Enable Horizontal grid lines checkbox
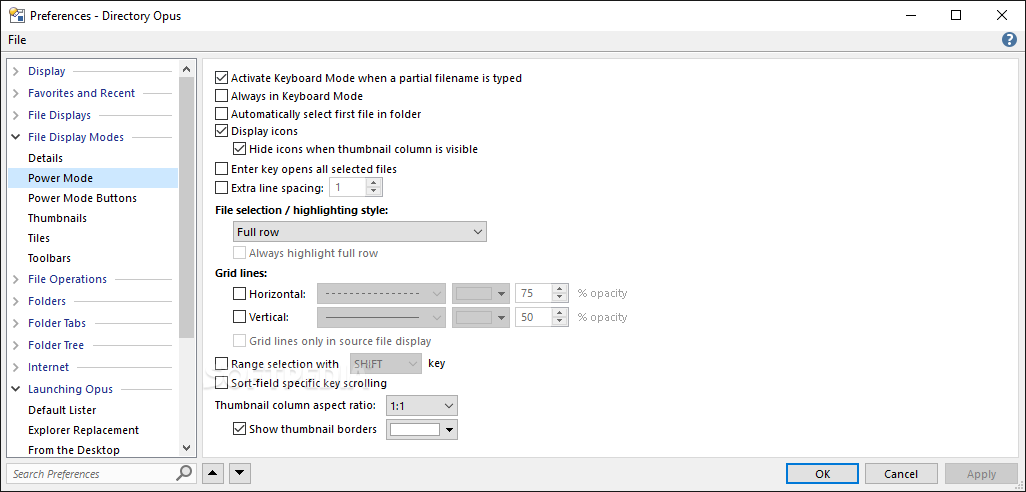 pyautogui.click(x=239, y=294)
